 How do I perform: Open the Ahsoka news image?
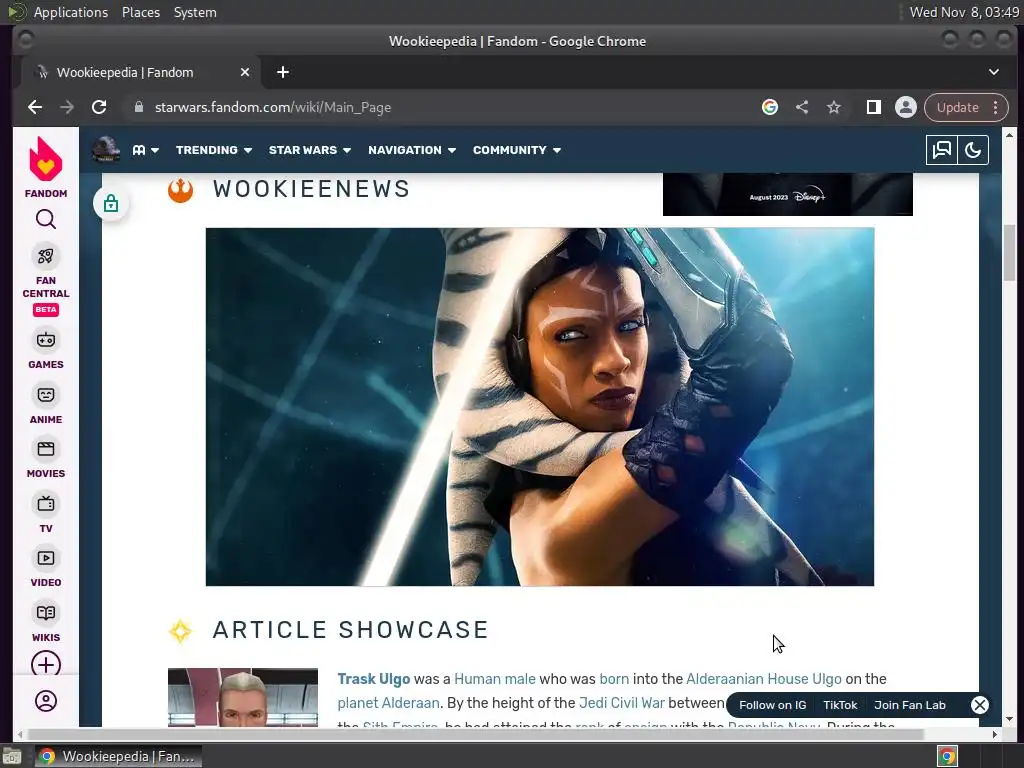coord(539,406)
